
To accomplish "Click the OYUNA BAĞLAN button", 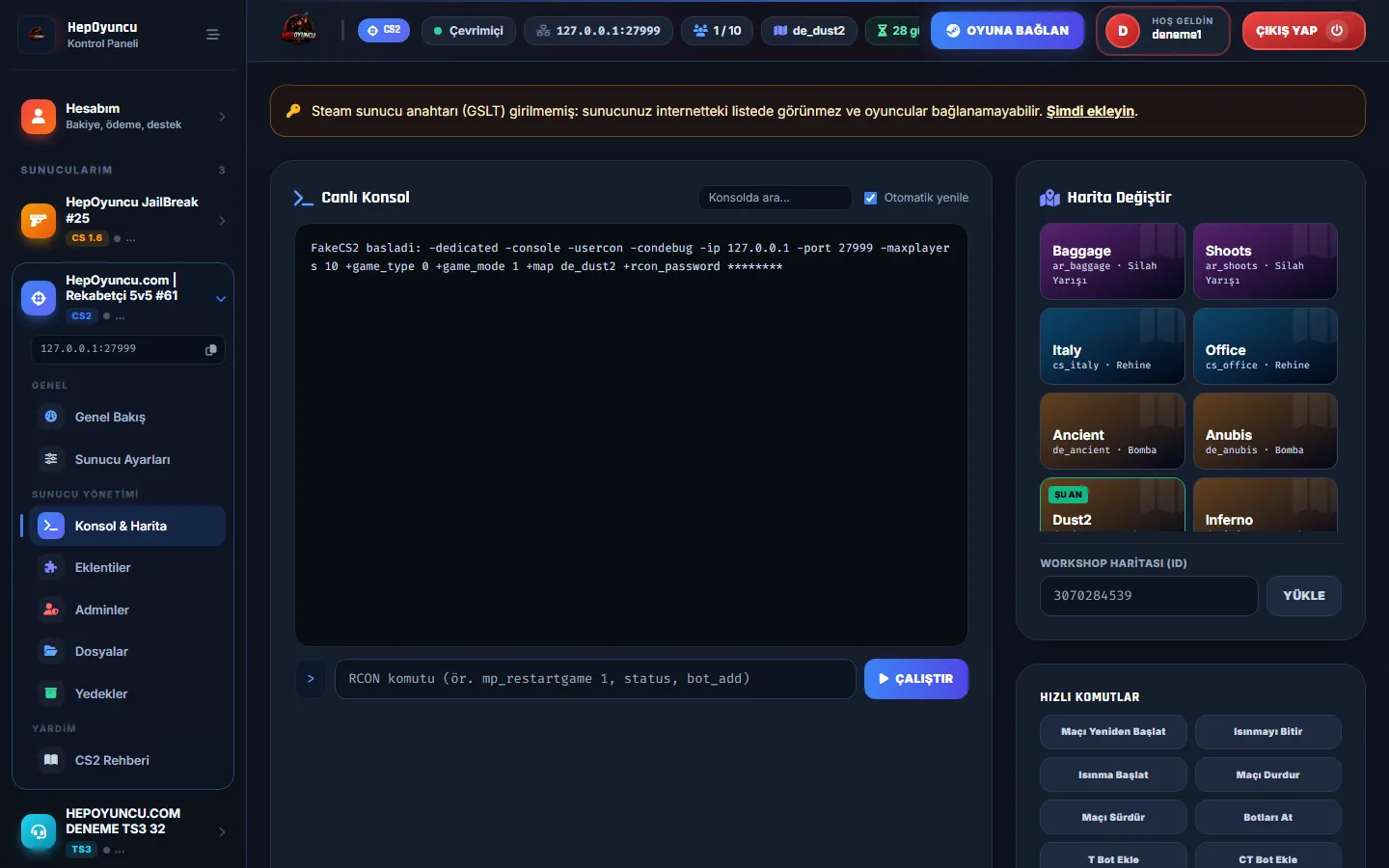I will click(1007, 31).
